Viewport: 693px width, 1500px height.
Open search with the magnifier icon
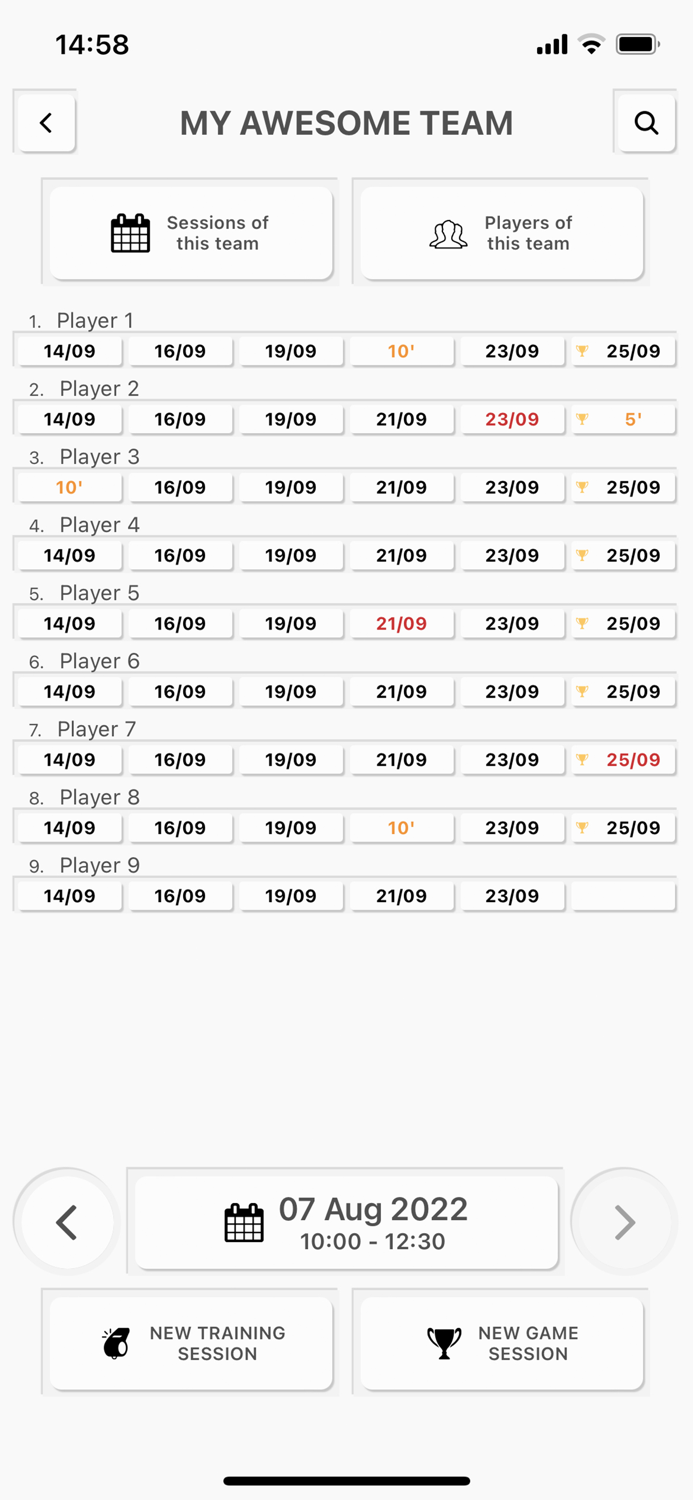point(646,123)
